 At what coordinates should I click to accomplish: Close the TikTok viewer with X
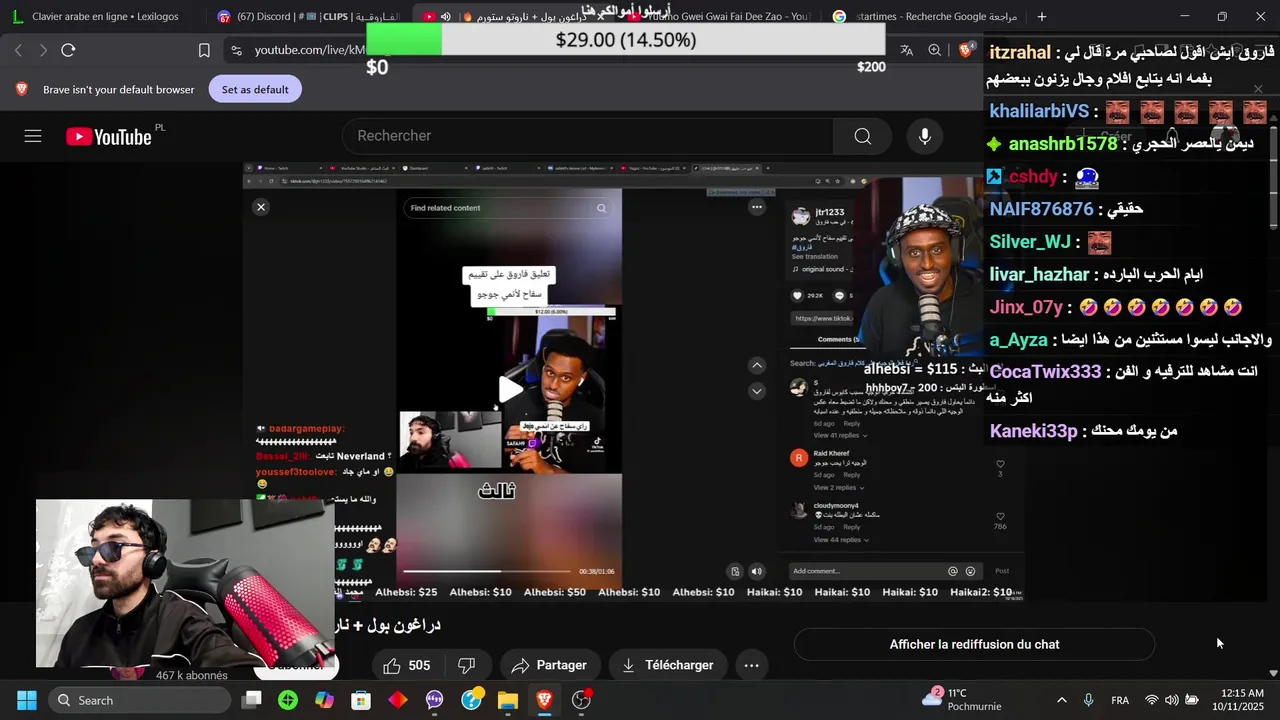coord(261,207)
